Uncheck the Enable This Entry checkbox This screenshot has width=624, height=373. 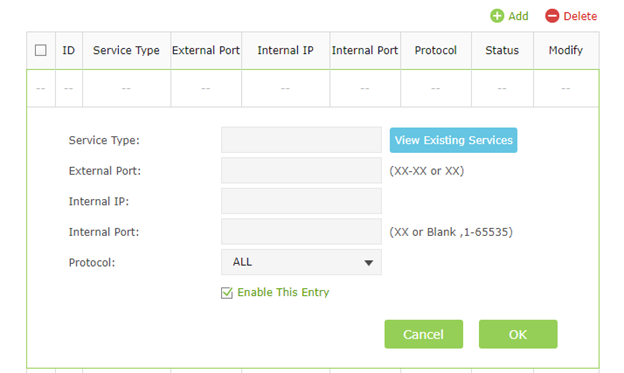tap(227, 293)
